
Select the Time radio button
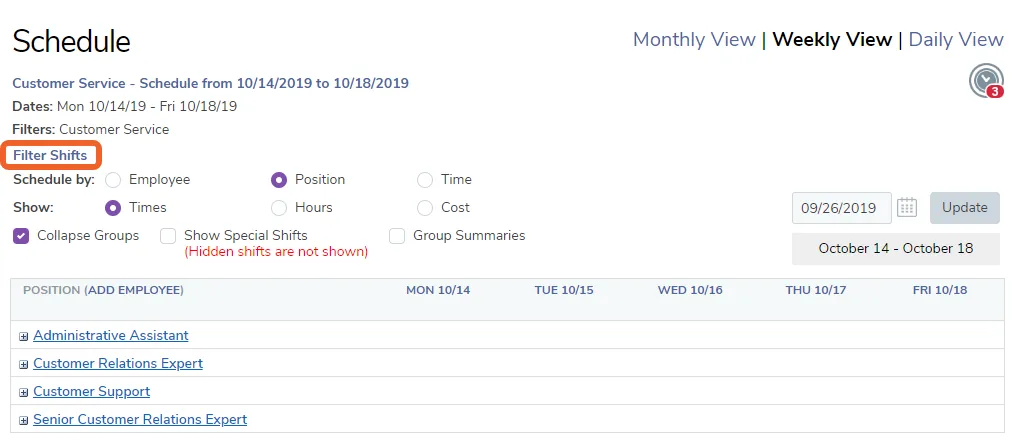[424, 180]
